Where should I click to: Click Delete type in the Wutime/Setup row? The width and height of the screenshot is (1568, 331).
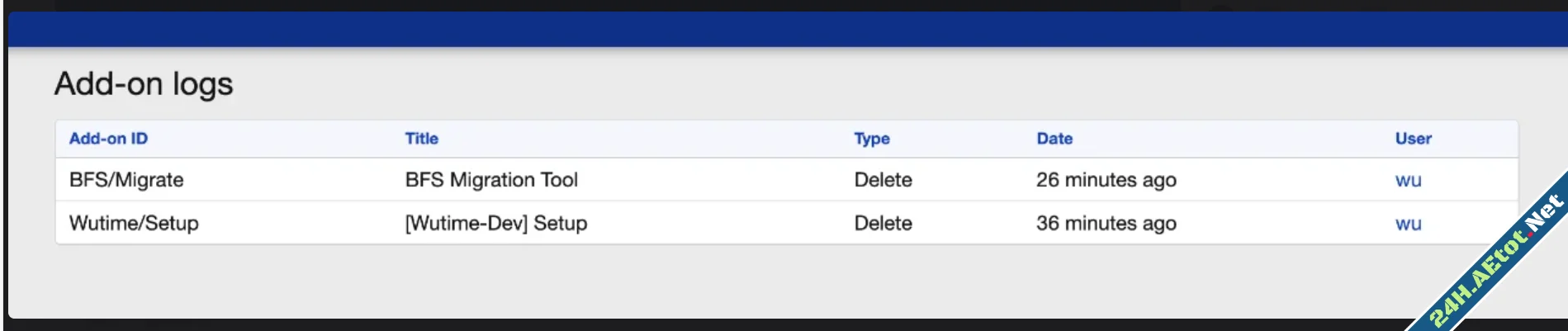[883, 224]
